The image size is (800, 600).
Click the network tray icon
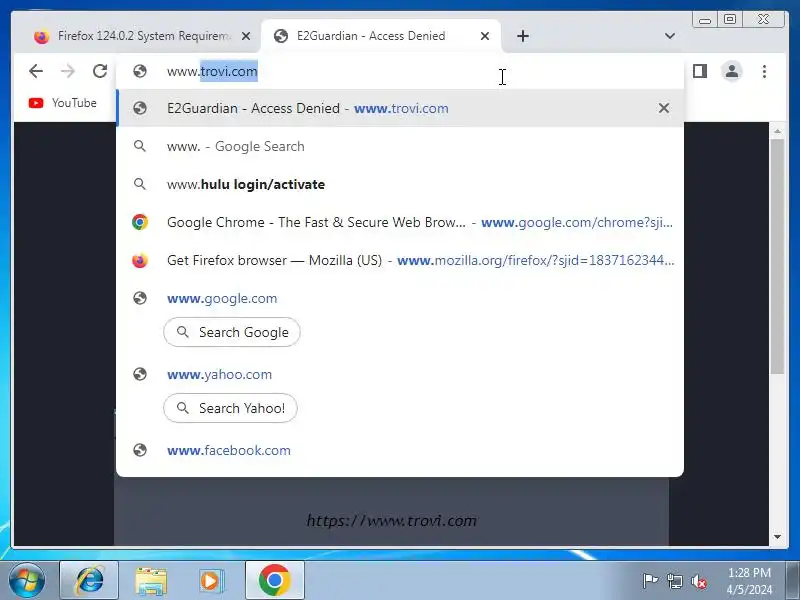(674, 581)
